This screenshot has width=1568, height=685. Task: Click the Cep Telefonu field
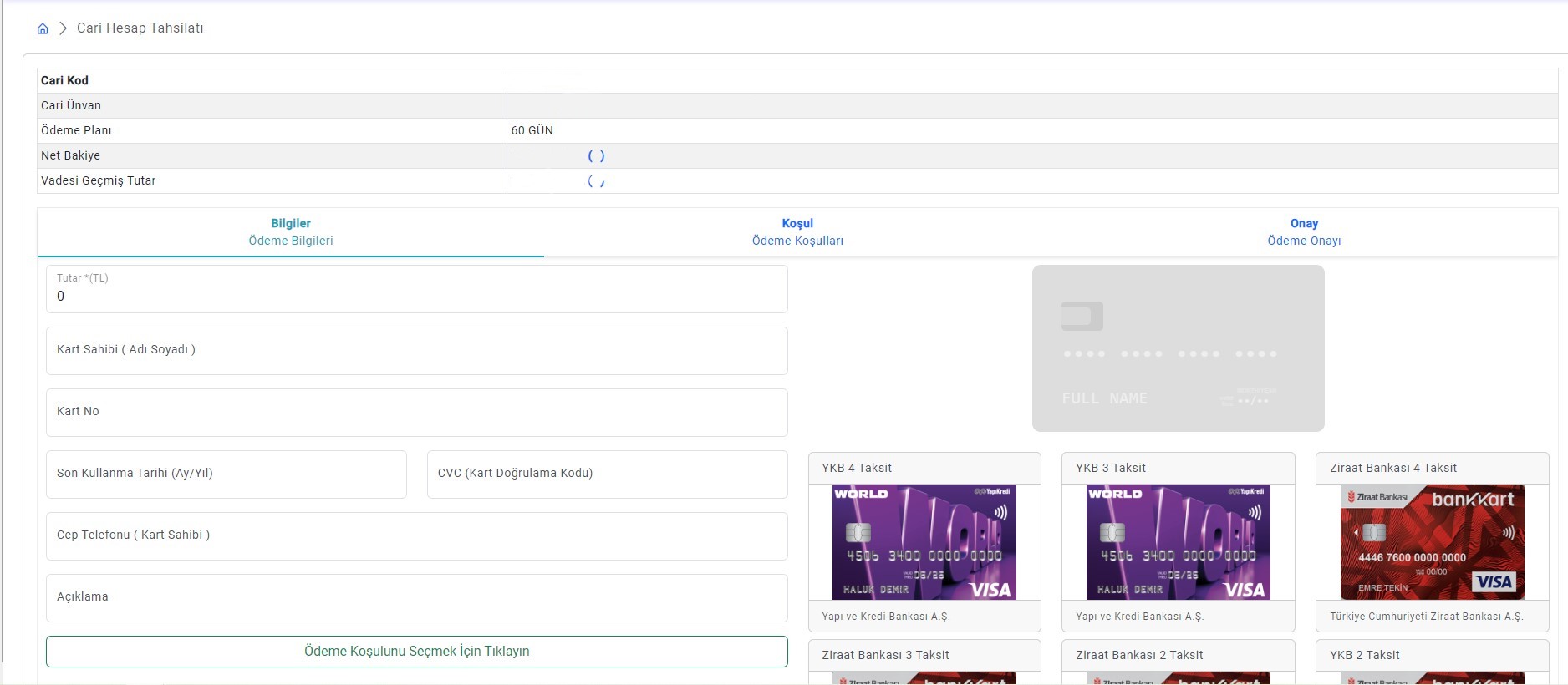(416, 536)
